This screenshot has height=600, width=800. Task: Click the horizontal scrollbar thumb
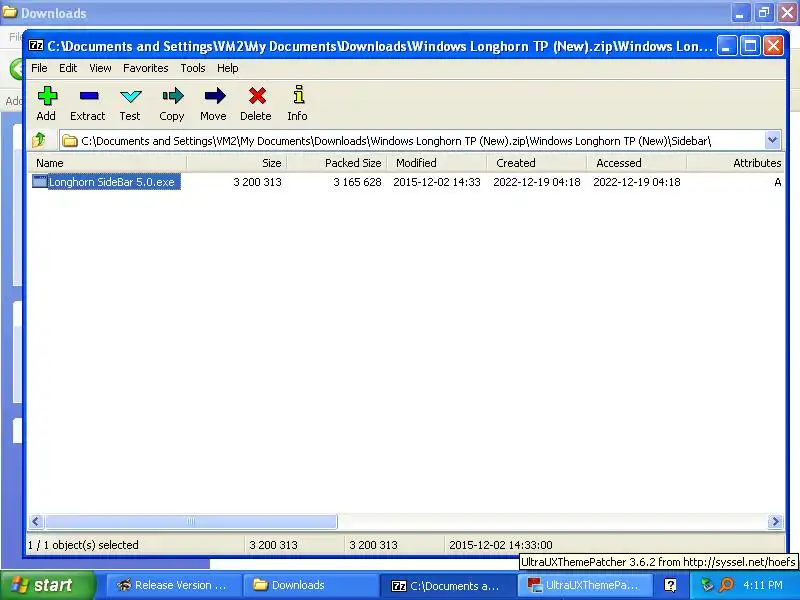[191, 521]
